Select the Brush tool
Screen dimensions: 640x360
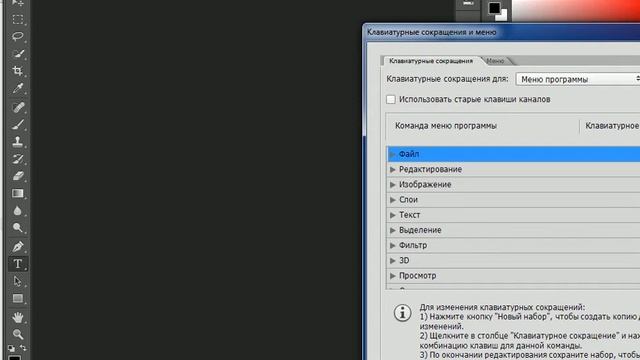pos(18,124)
